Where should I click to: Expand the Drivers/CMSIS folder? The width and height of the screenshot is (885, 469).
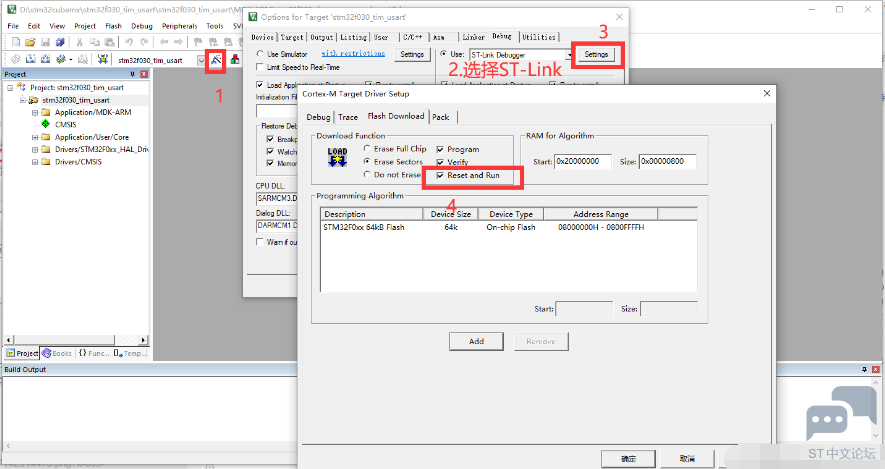click(x=35, y=162)
